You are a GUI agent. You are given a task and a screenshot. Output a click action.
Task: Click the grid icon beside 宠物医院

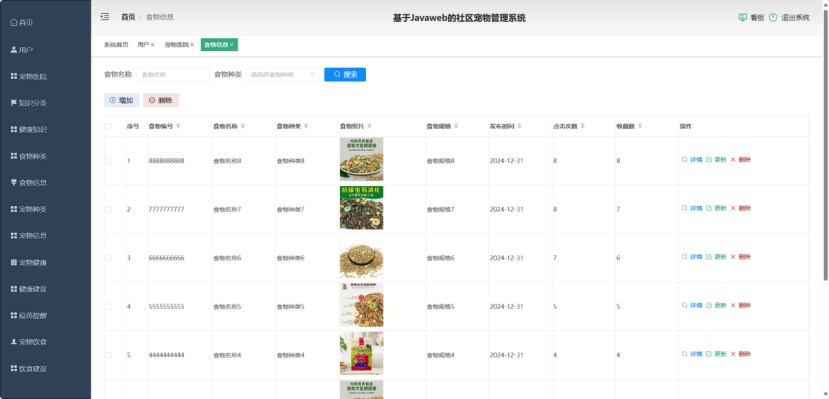(x=14, y=76)
